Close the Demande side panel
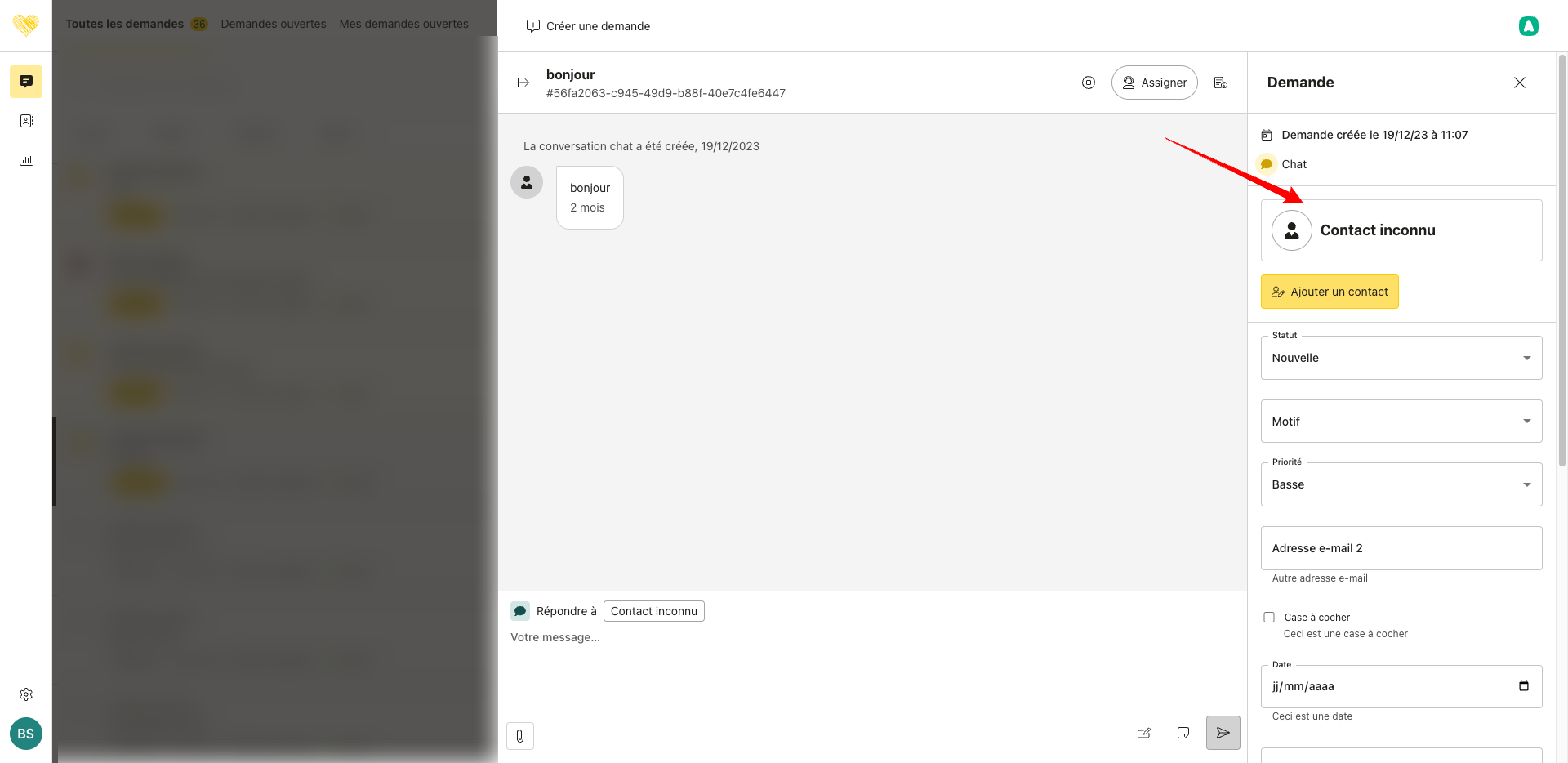The height and width of the screenshot is (763, 1568). tap(1520, 83)
